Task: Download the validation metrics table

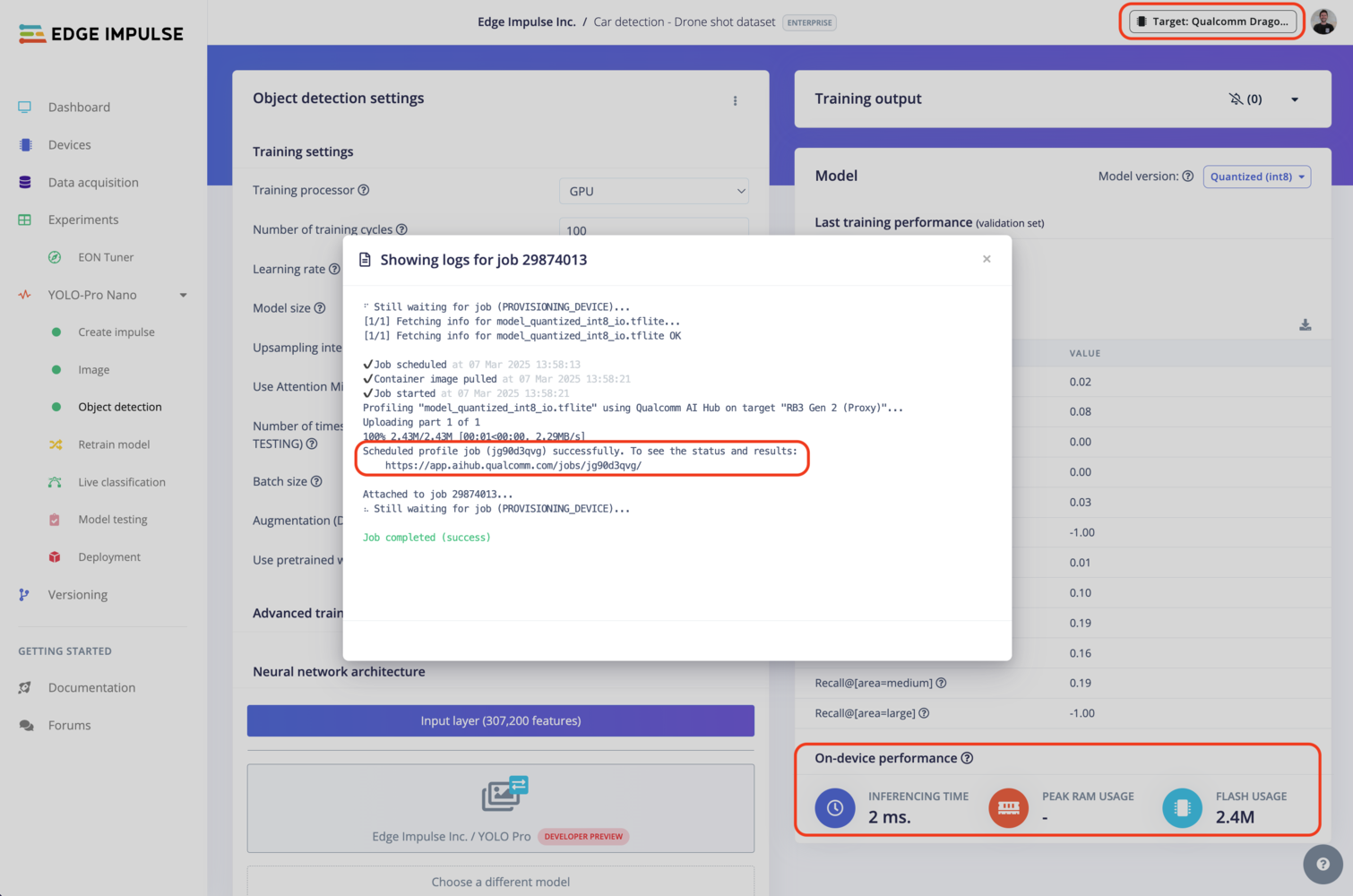Action: coord(1306,324)
